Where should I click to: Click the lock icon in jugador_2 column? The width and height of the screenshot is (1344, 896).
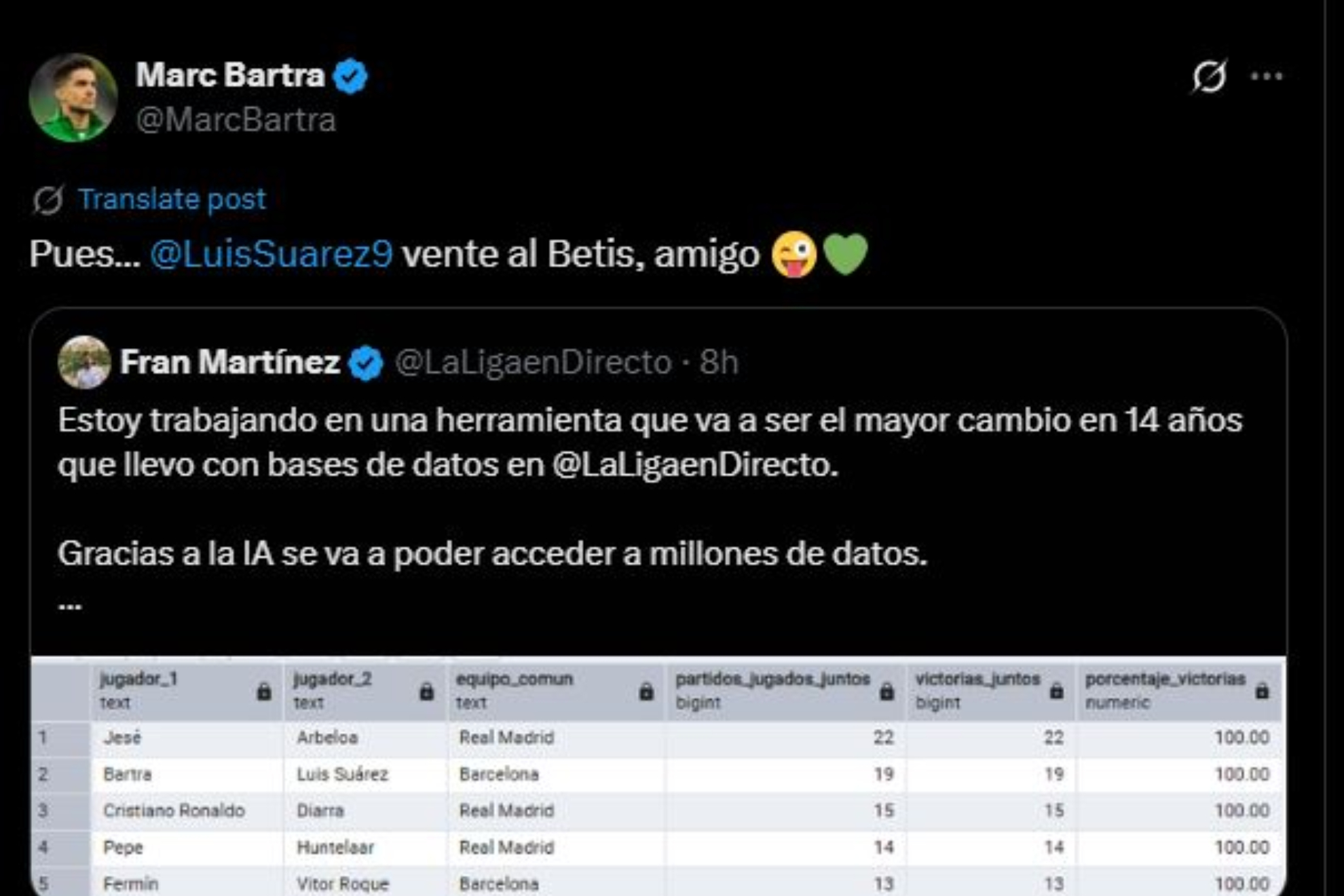point(426,692)
